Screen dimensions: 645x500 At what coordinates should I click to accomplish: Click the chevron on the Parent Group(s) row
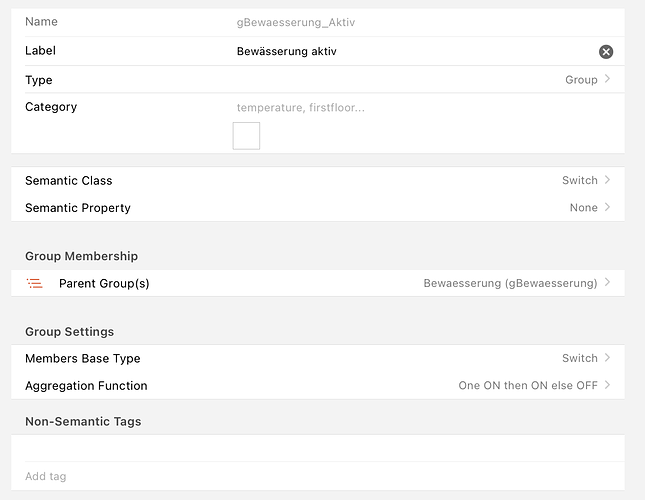(607, 282)
